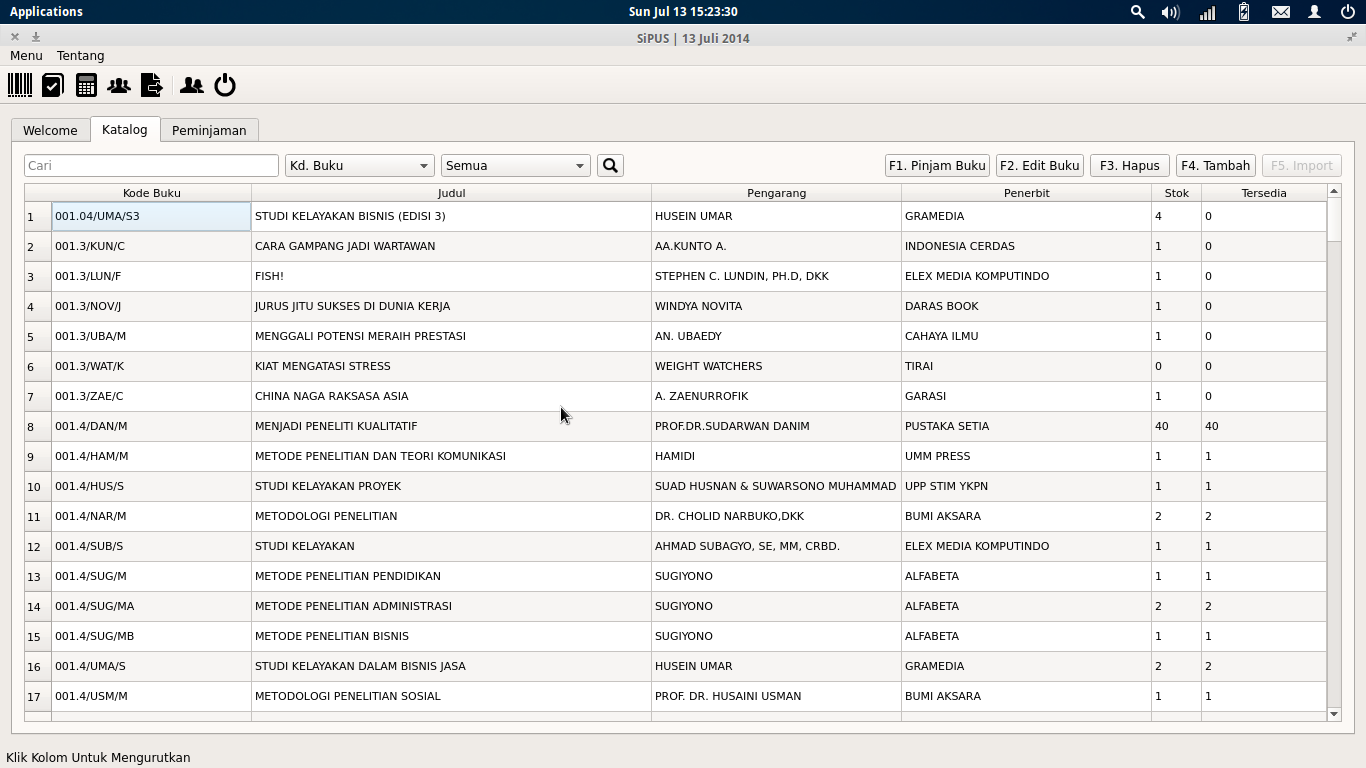Select row header number 8

[x=38, y=426]
